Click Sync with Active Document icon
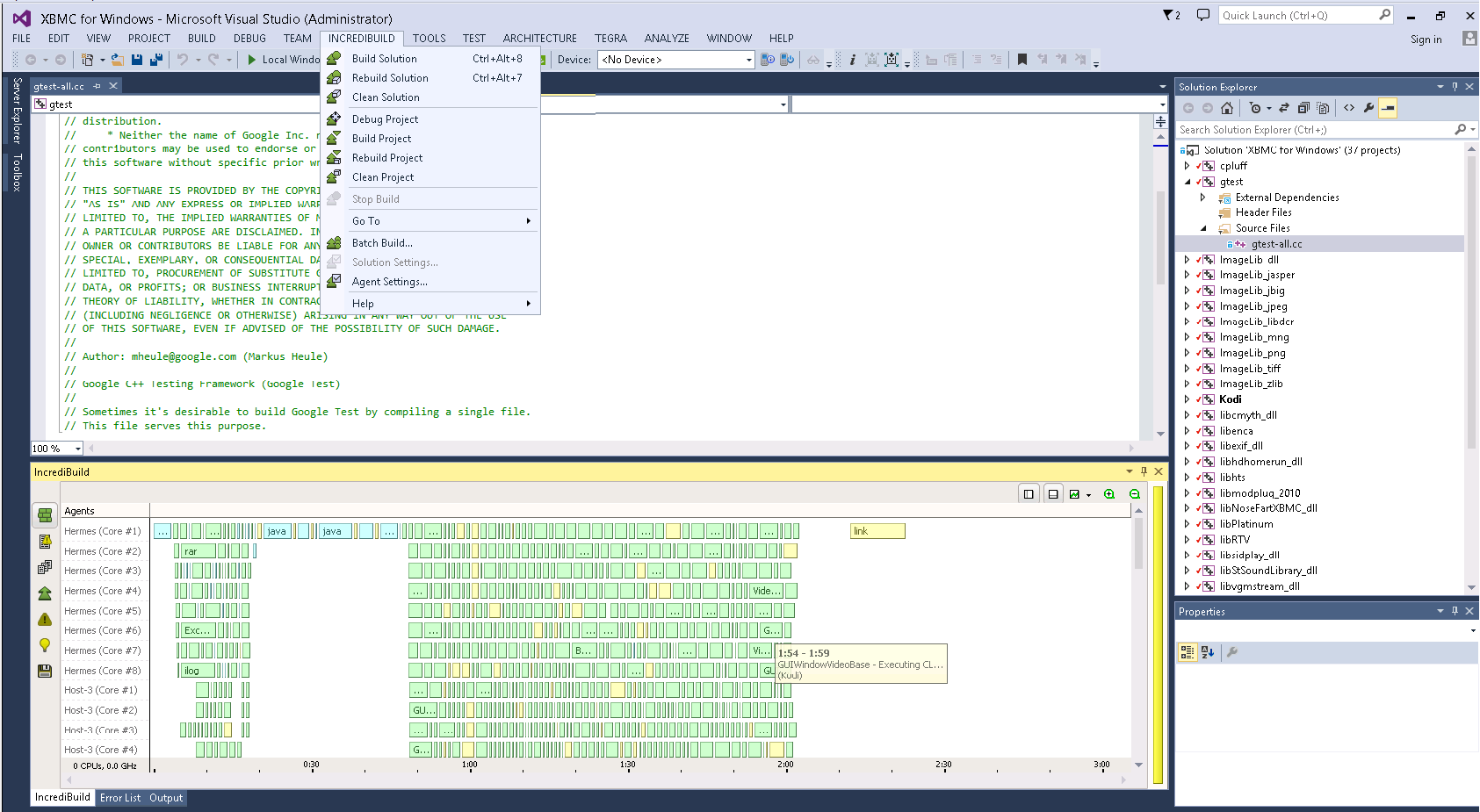This screenshot has height=812, width=1480. 1284,108
